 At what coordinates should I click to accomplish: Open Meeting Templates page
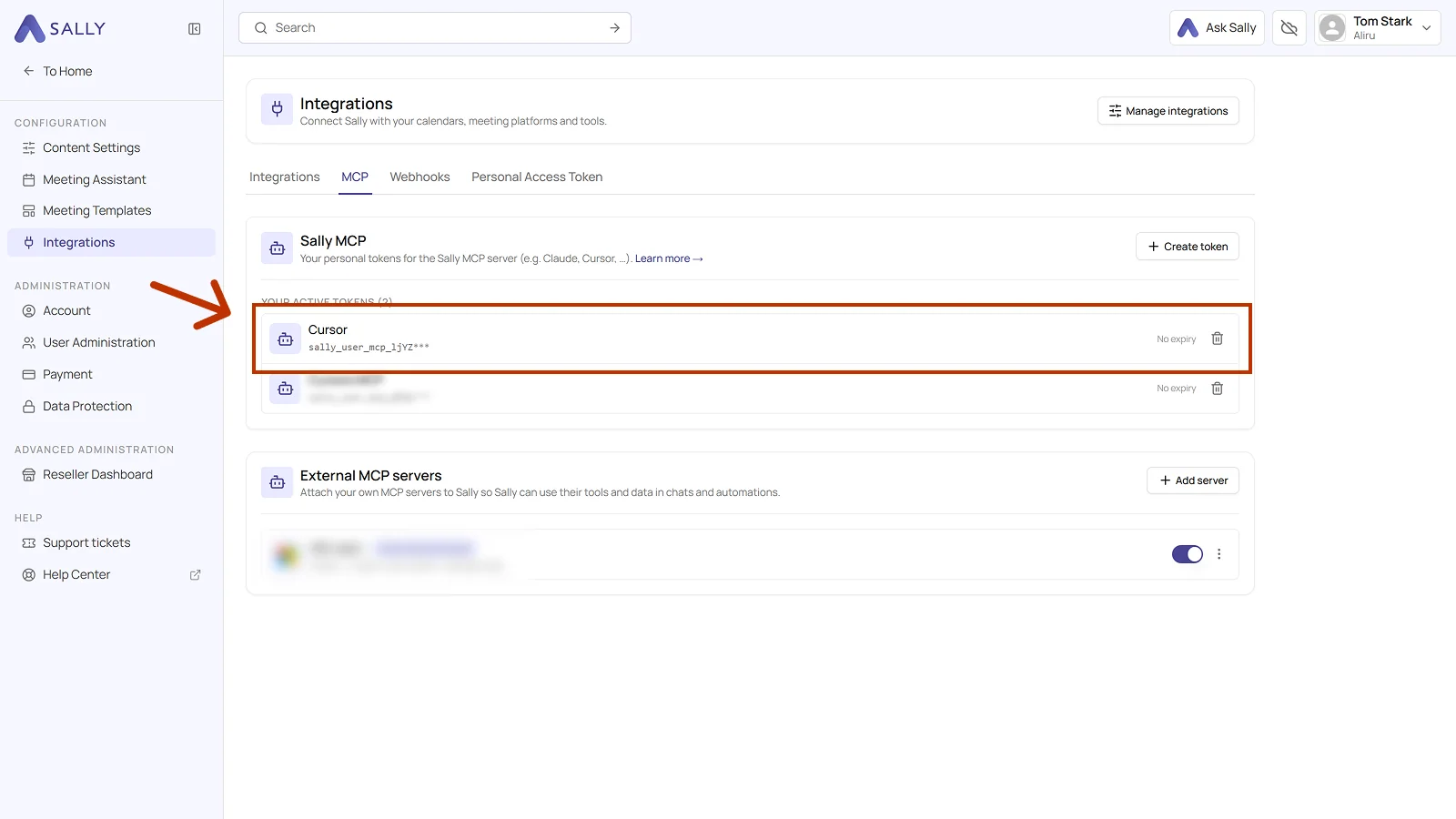pos(111,210)
